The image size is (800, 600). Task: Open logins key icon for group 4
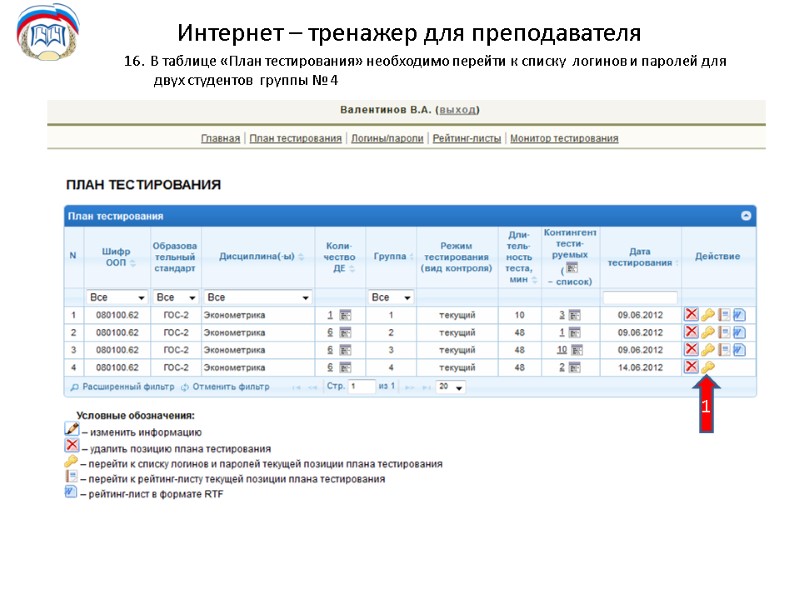(708, 367)
